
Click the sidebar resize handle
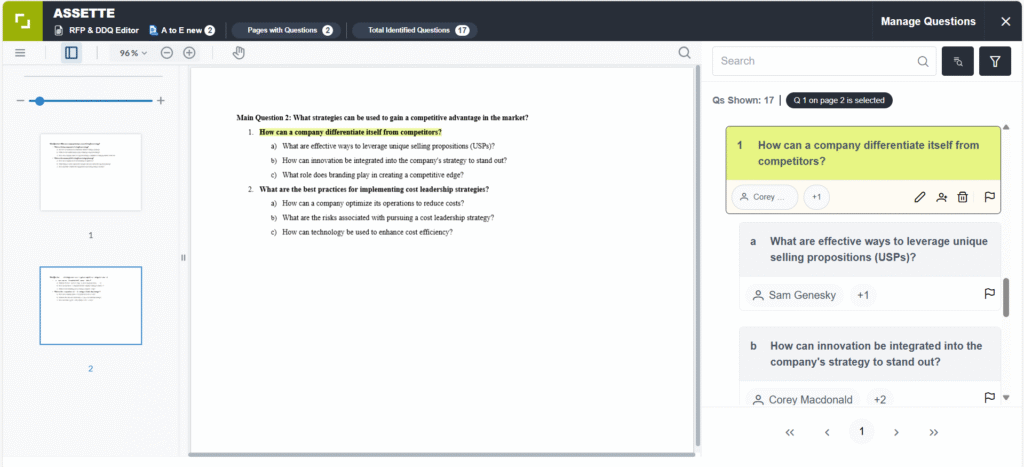184,257
